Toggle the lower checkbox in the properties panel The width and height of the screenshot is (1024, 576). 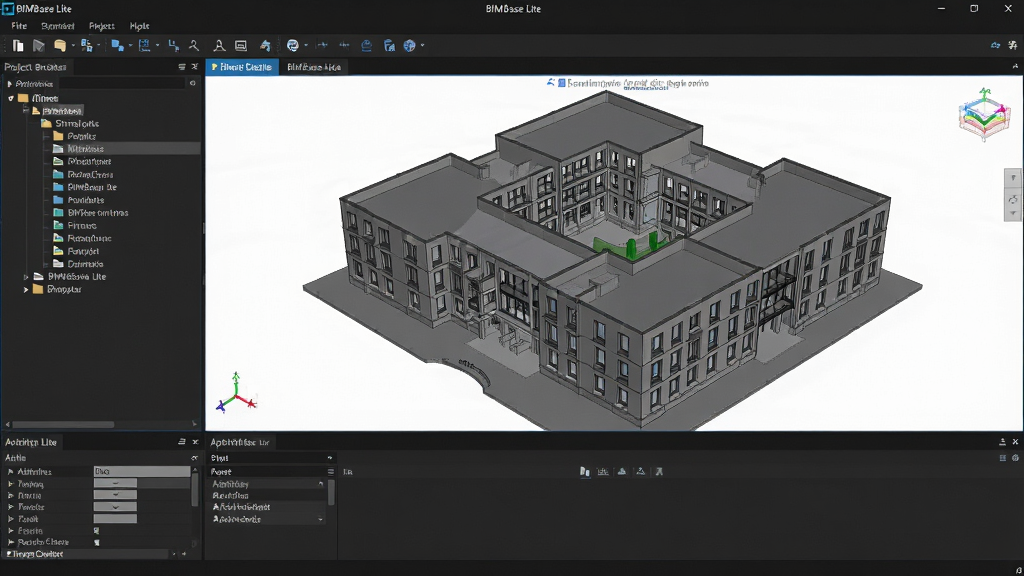click(x=97, y=542)
